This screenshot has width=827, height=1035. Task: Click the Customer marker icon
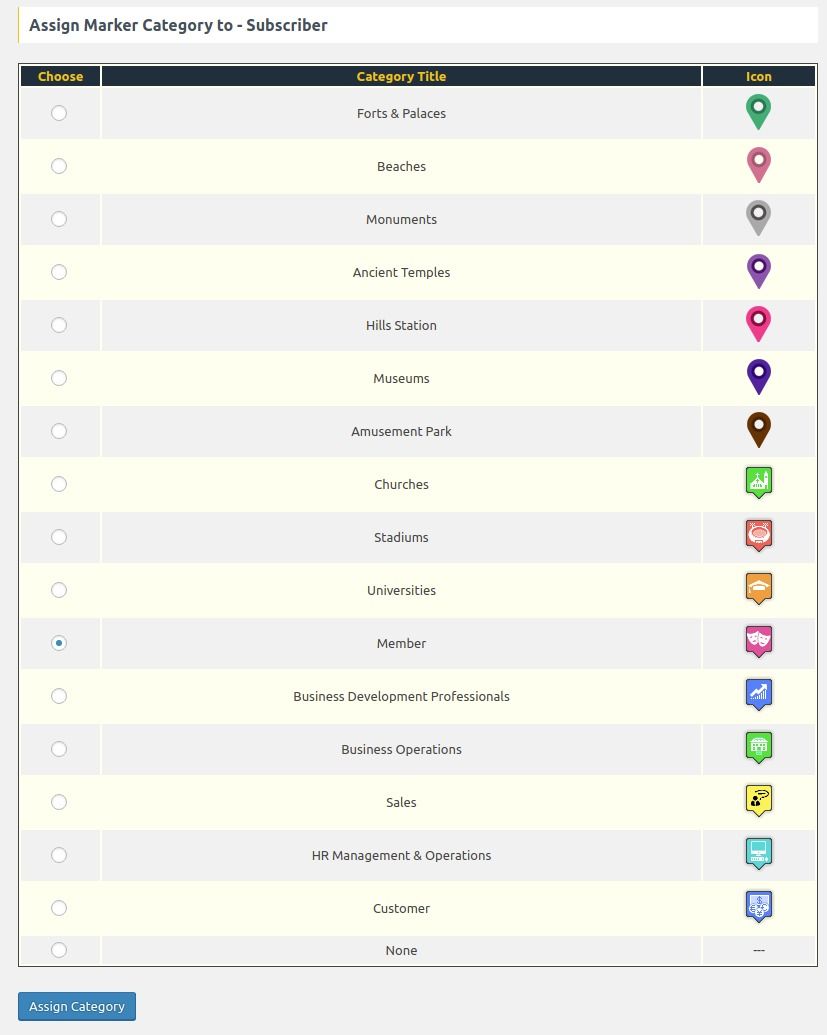pyautogui.click(x=759, y=906)
